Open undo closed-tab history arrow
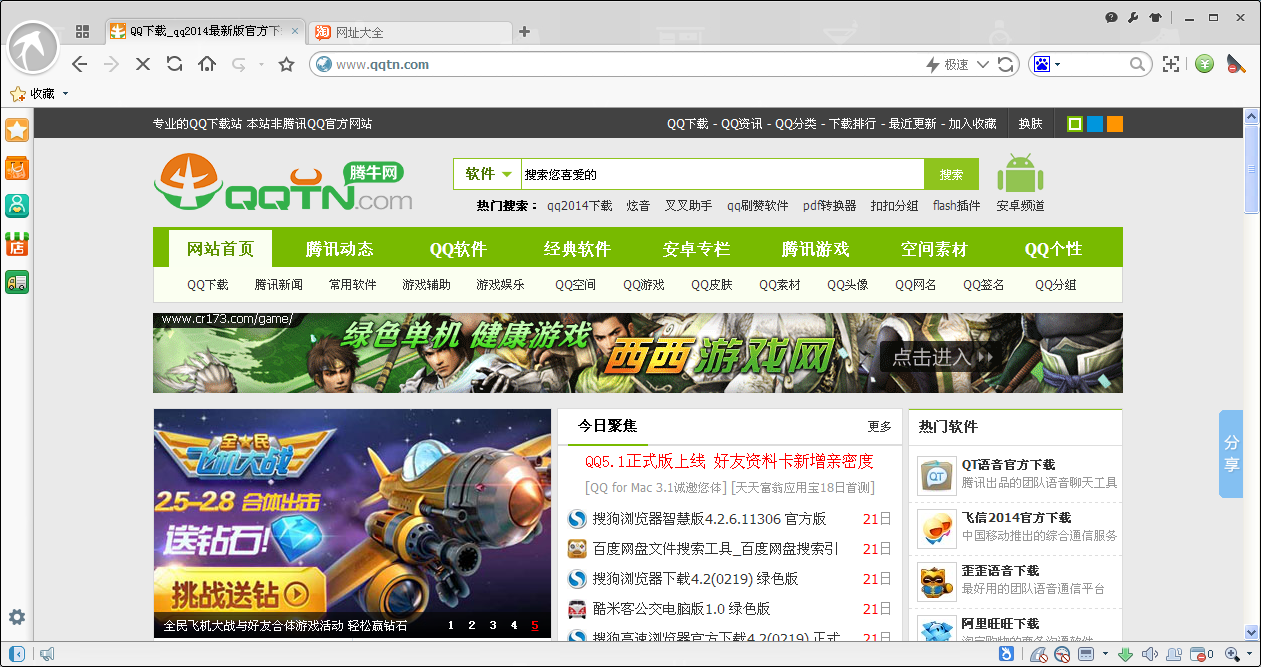This screenshot has width=1261, height=667. (x=261, y=64)
